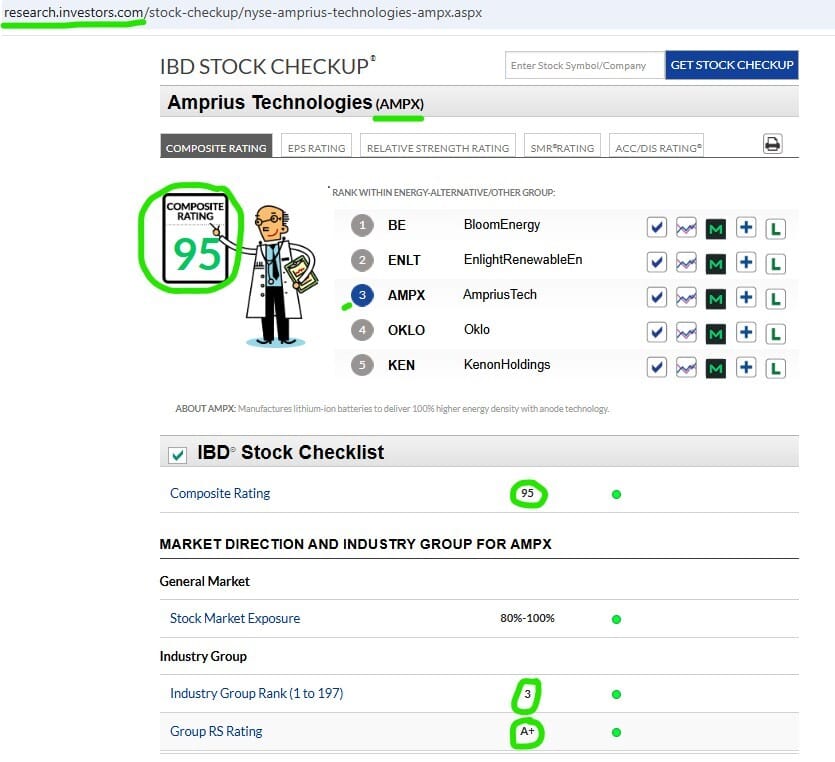The width and height of the screenshot is (835, 762).
Task: Click the ENLT ticker symbol
Action: (404, 260)
